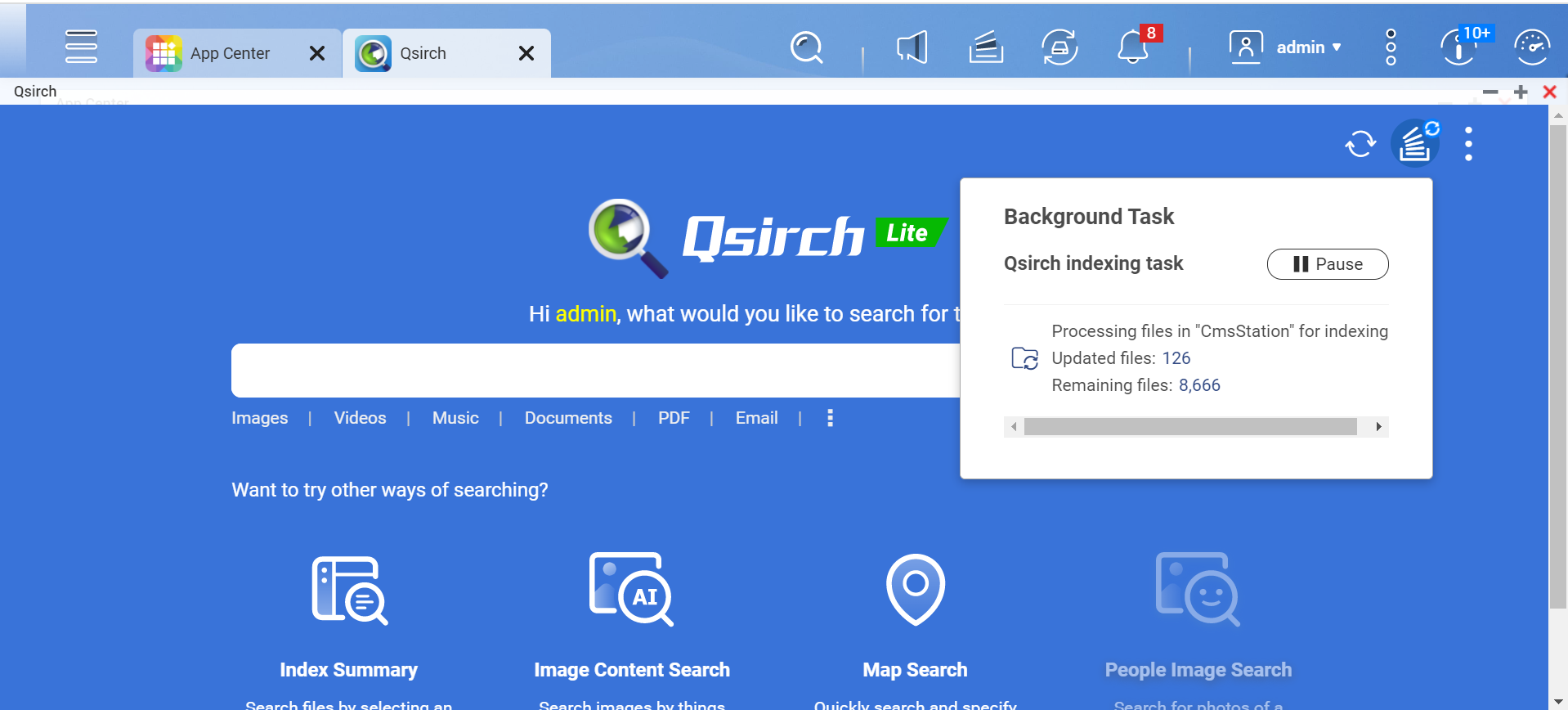Open the QTS search magnifier icon
The height and width of the screenshot is (710, 1568).
pyautogui.click(x=807, y=47)
